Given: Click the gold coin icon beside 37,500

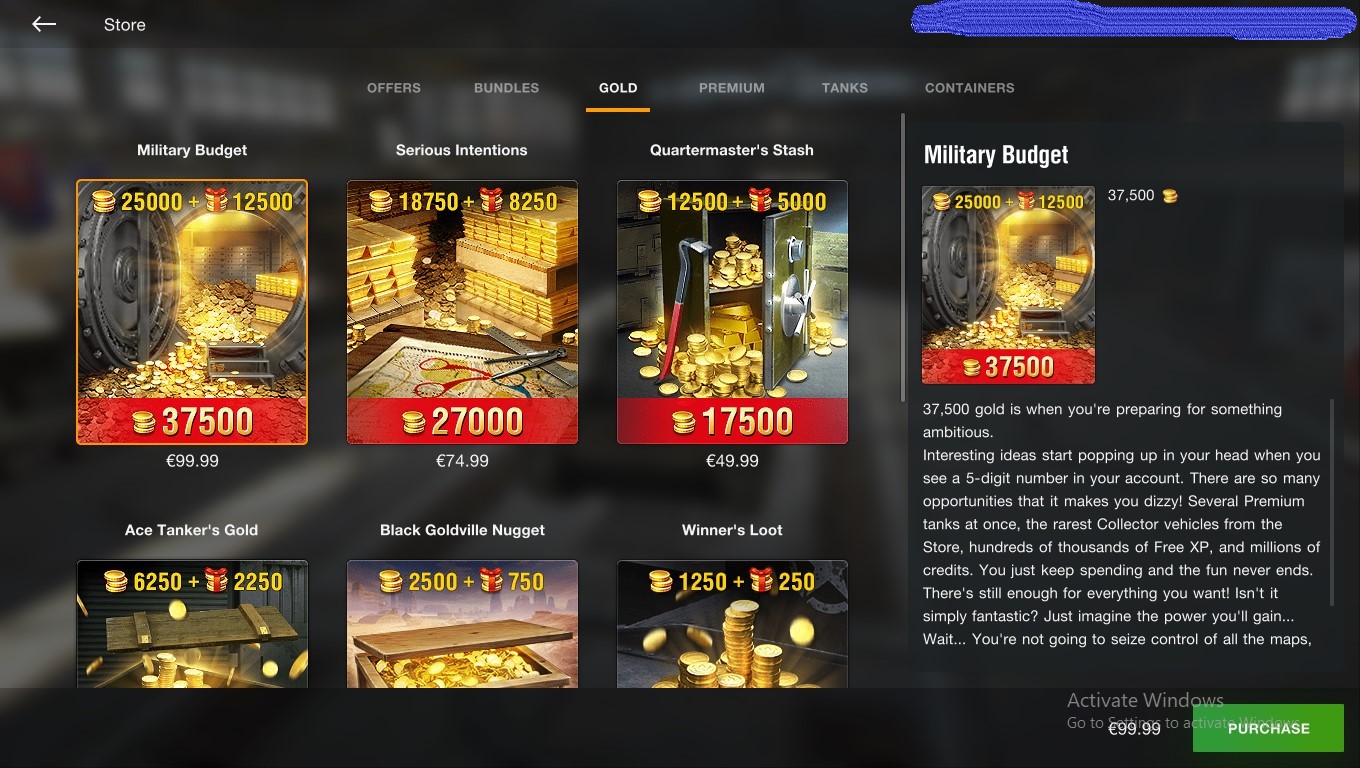Looking at the screenshot, I should pos(1170,196).
